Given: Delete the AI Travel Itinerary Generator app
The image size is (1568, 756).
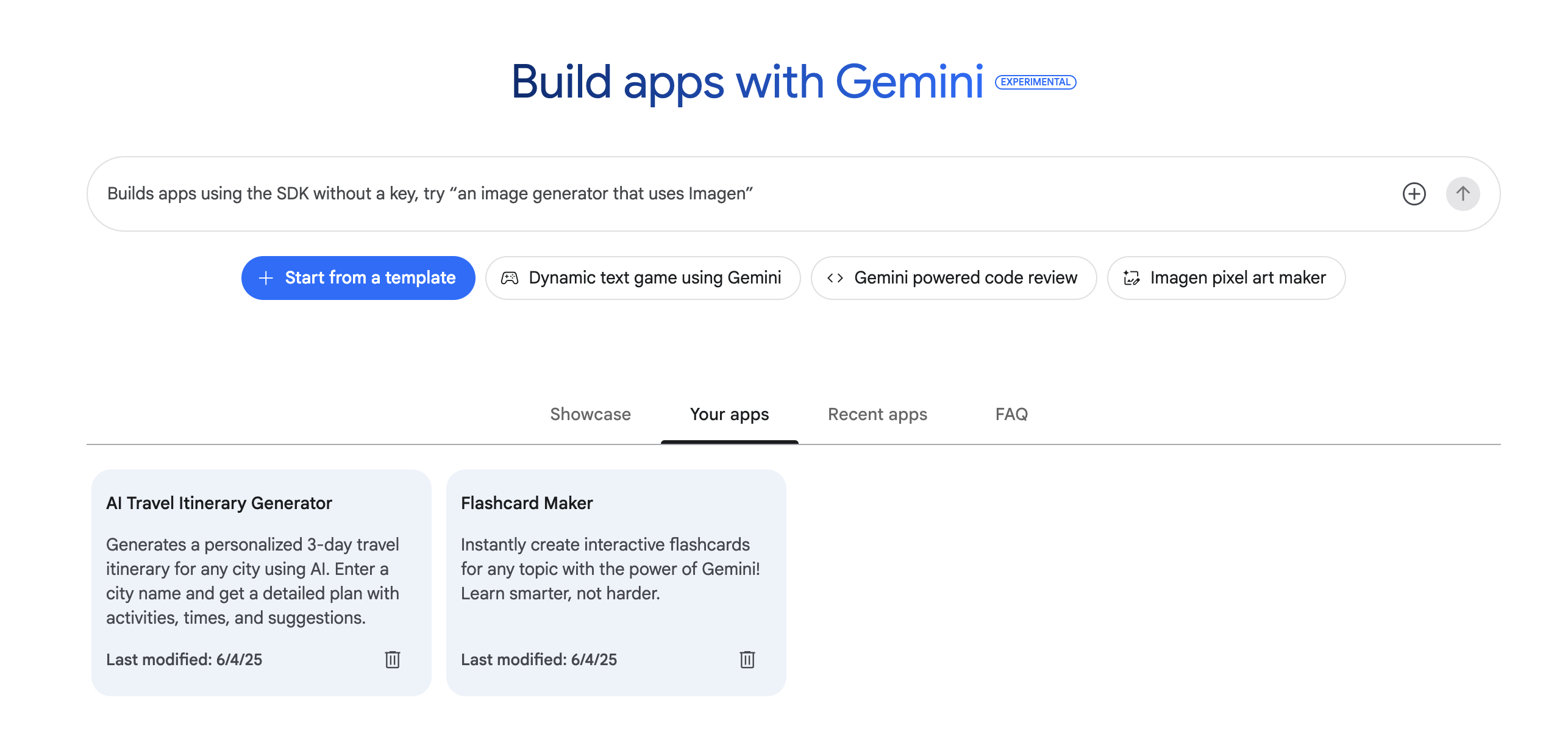Looking at the screenshot, I should [392, 659].
